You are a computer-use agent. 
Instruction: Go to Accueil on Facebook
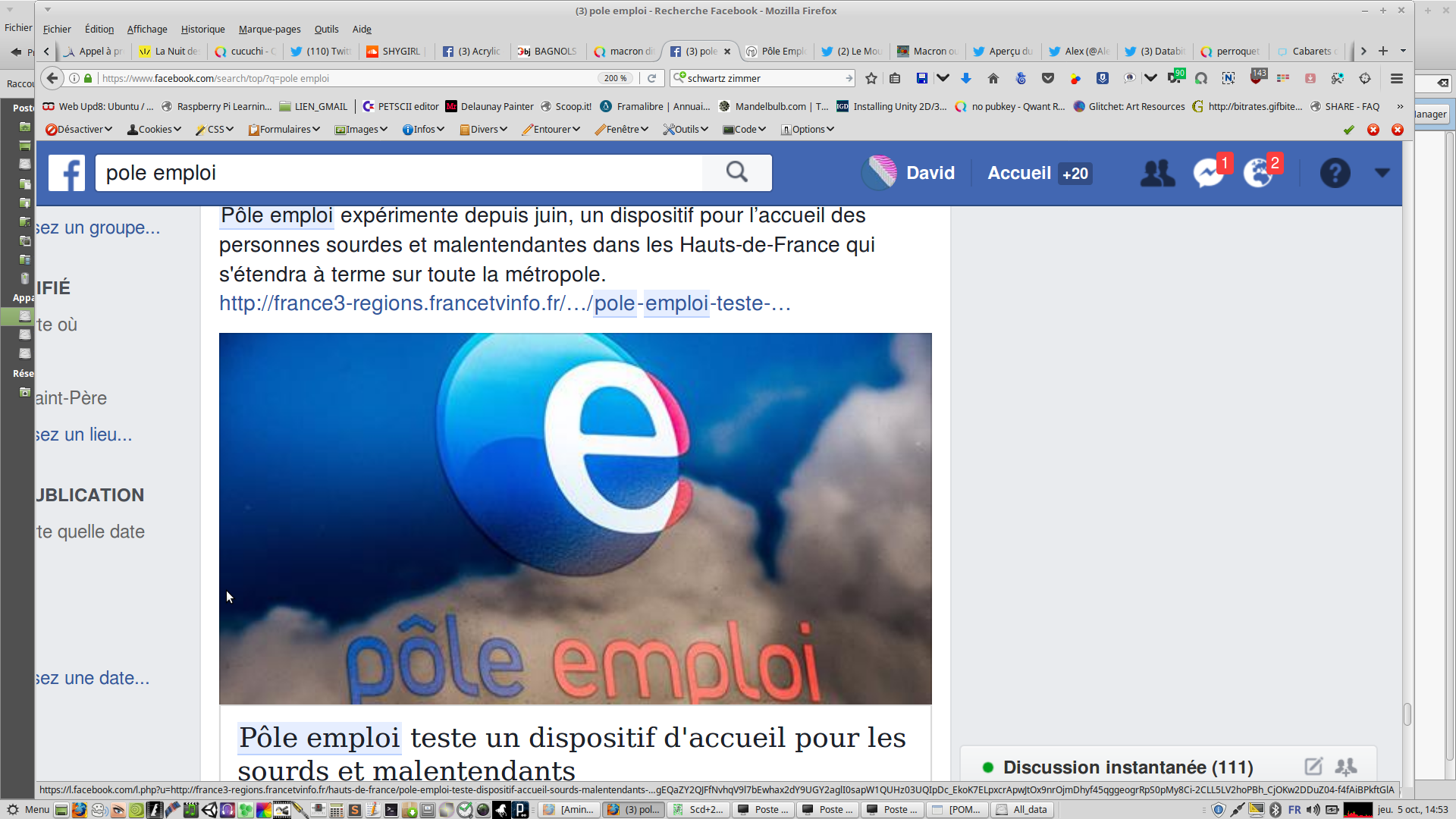[x=1018, y=173]
